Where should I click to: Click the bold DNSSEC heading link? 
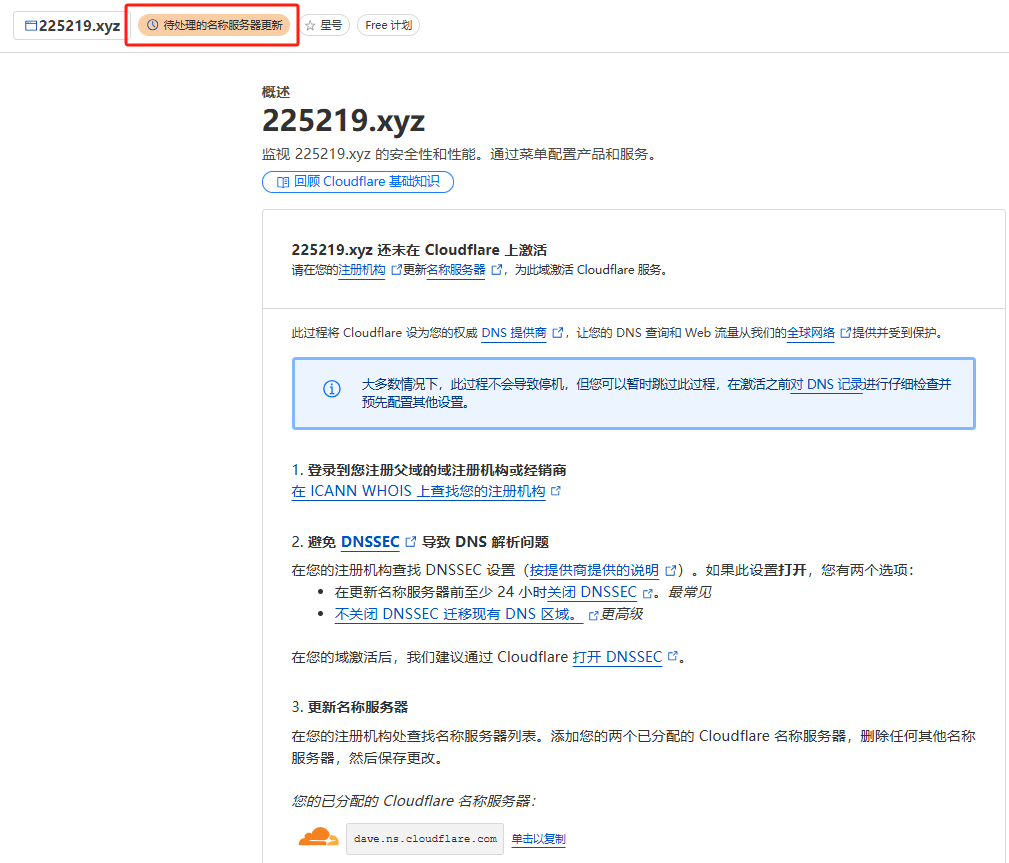click(x=370, y=542)
